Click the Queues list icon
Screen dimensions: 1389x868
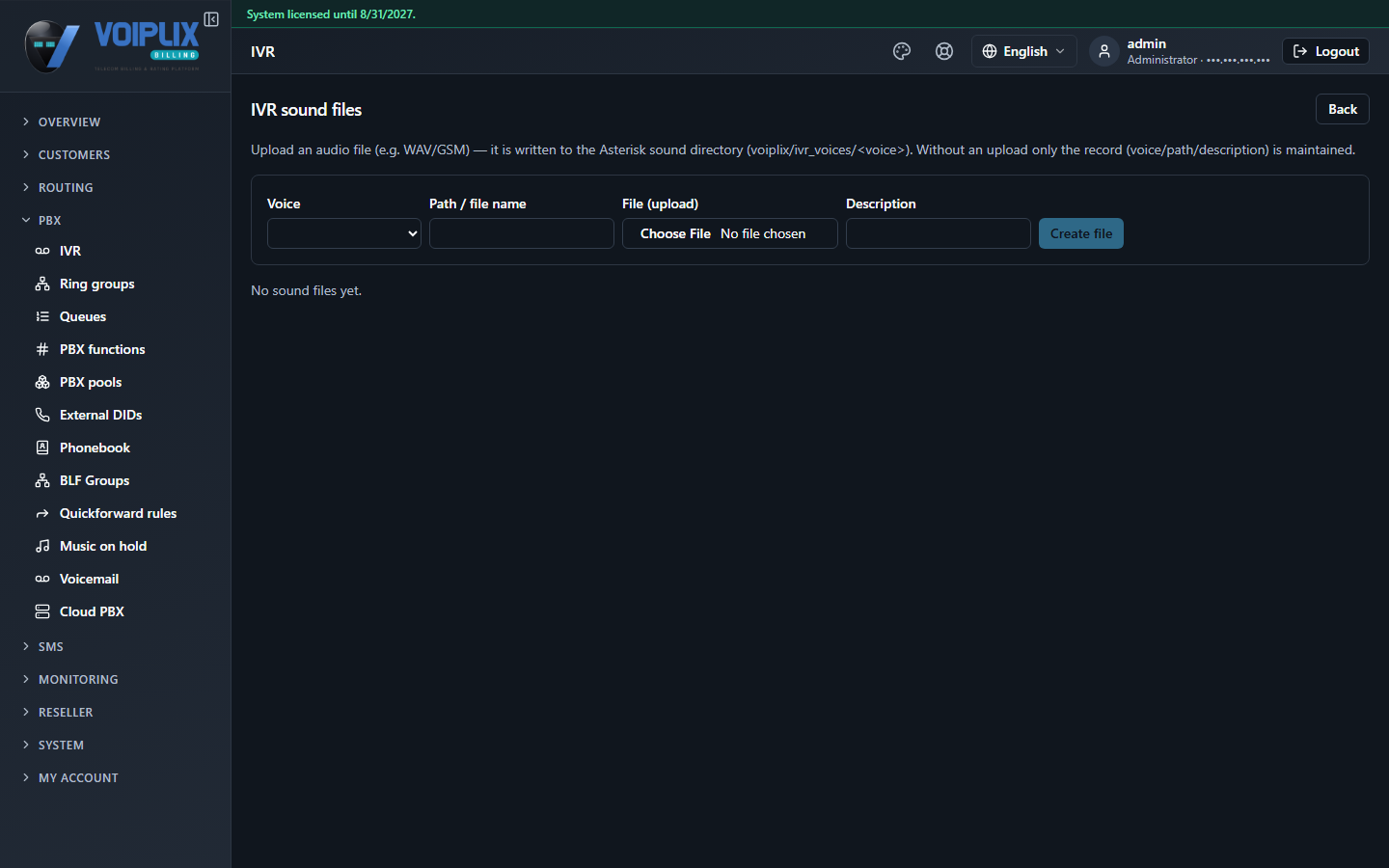point(42,316)
